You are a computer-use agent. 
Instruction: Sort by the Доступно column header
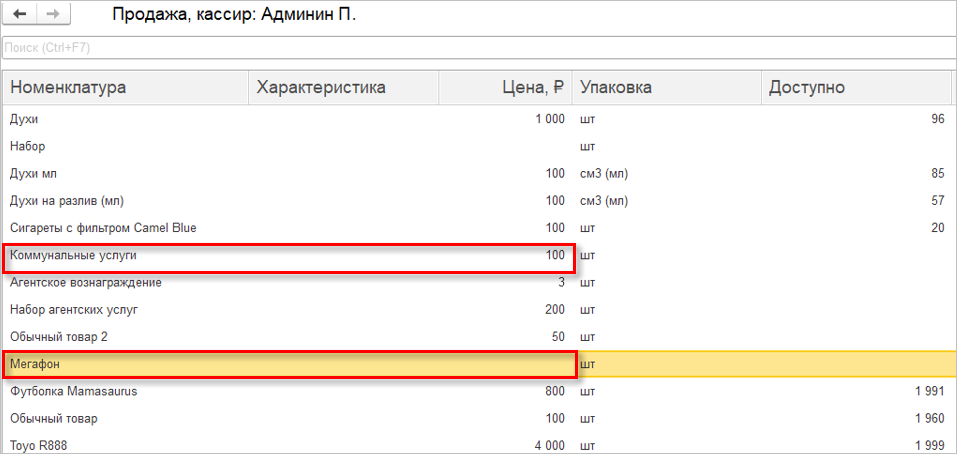click(856, 88)
